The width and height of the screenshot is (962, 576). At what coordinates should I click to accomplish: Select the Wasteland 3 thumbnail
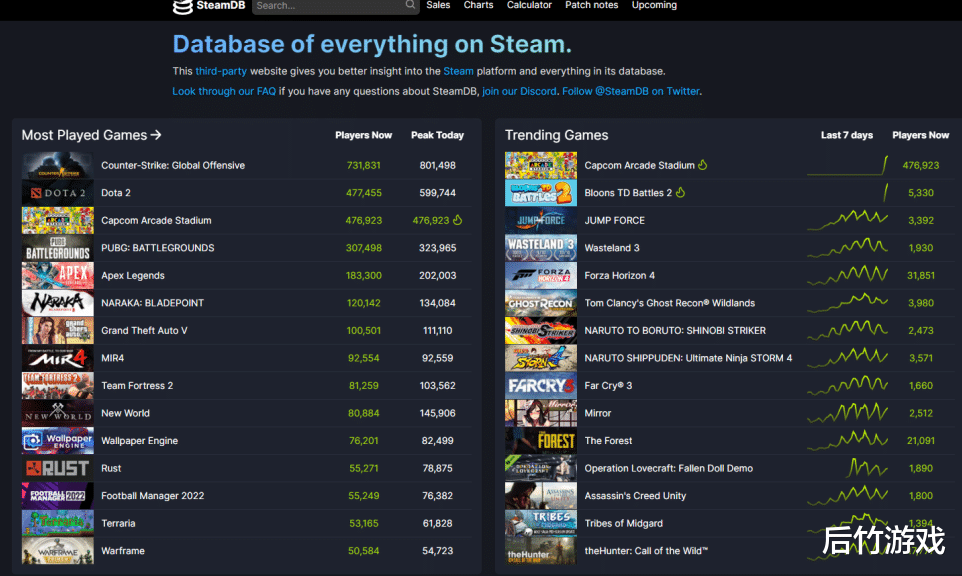point(541,248)
